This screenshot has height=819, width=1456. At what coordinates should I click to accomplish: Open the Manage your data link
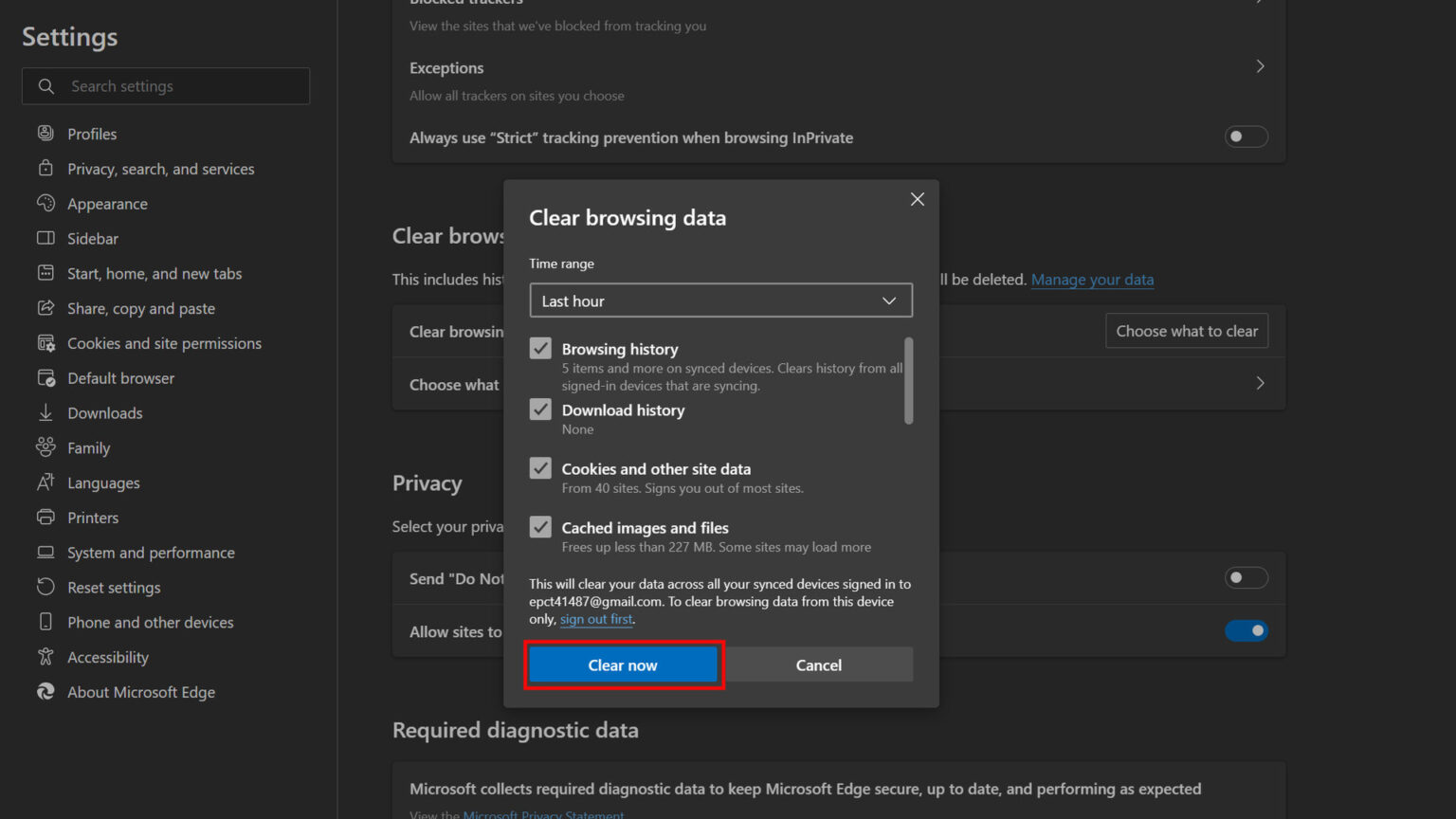[x=1092, y=279]
